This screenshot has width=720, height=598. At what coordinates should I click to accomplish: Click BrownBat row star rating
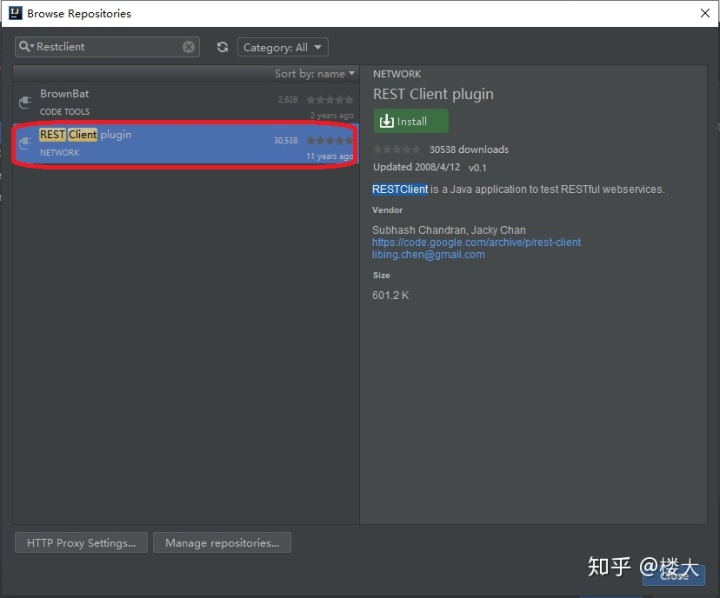tap(330, 100)
